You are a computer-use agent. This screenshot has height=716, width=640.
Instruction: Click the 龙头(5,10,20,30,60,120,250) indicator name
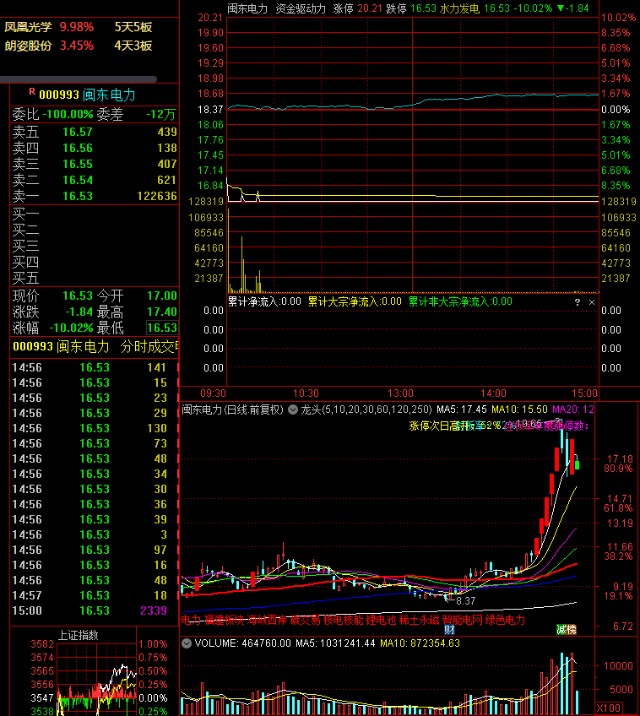tap(366, 410)
